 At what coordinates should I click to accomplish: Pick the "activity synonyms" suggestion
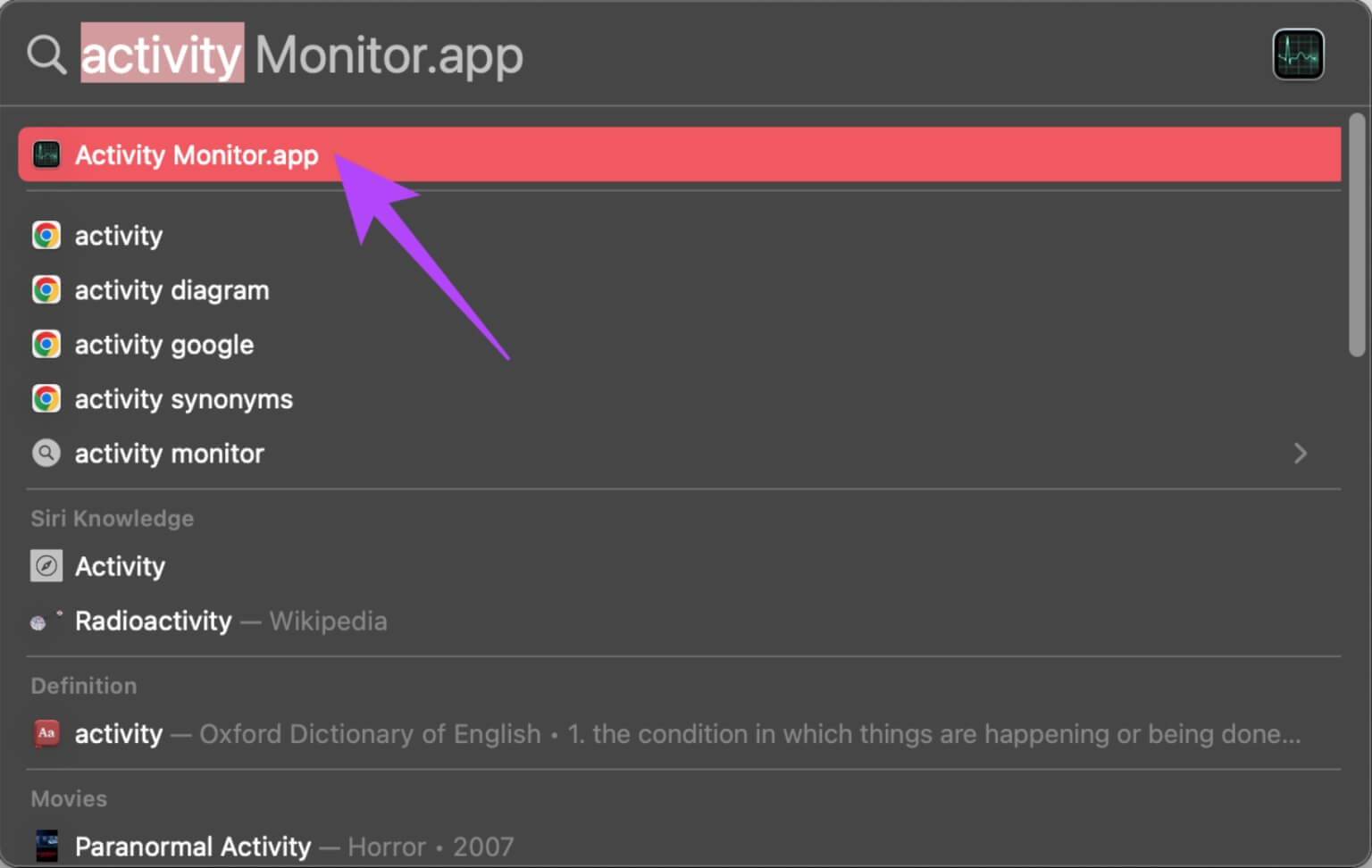(183, 399)
